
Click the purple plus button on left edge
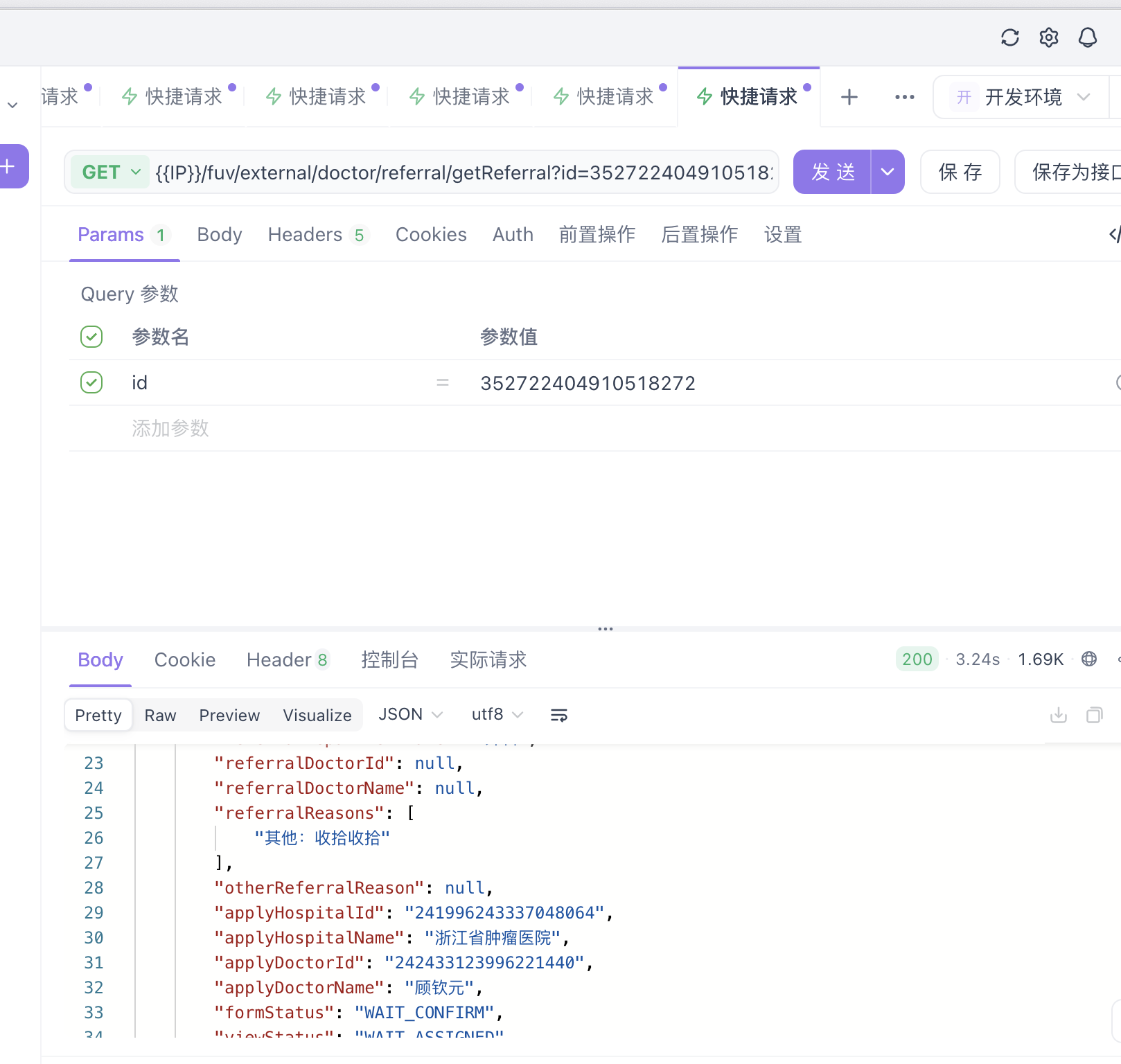point(10,166)
